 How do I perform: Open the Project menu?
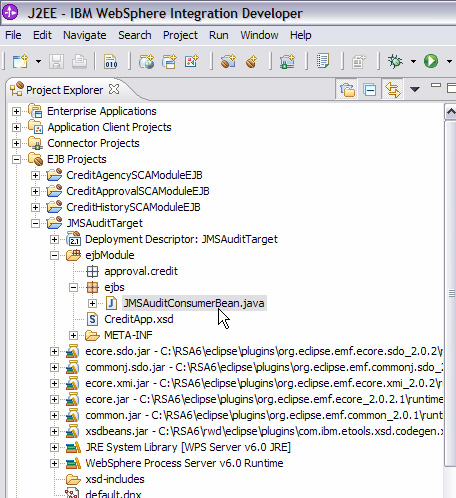click(180, 35)
